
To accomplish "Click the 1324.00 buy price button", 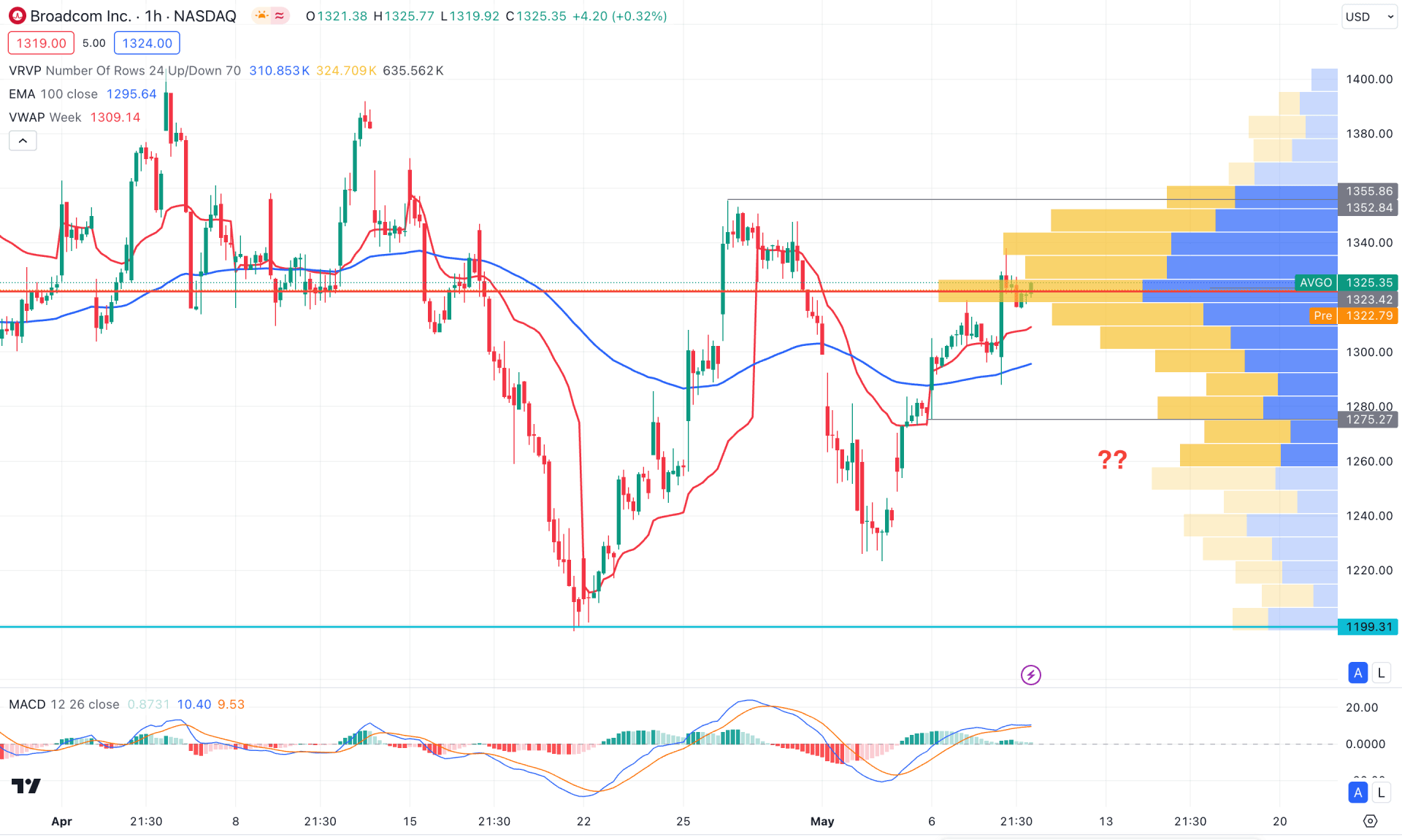I will (147, 43).
